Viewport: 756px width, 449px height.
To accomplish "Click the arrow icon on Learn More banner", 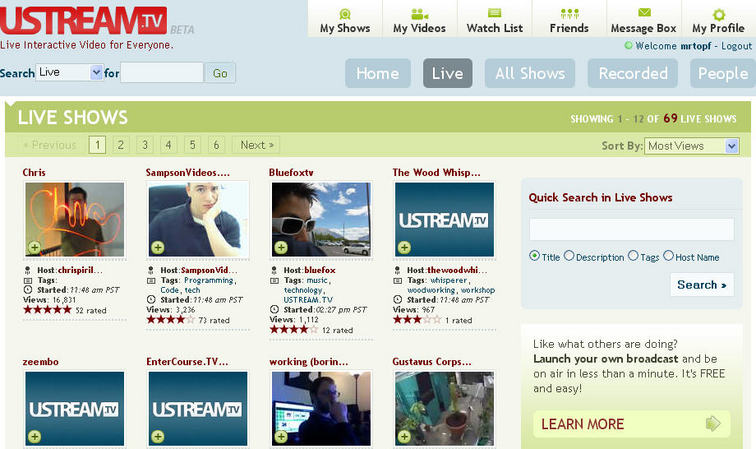I will pyautogui.click(x=713, y=424).
